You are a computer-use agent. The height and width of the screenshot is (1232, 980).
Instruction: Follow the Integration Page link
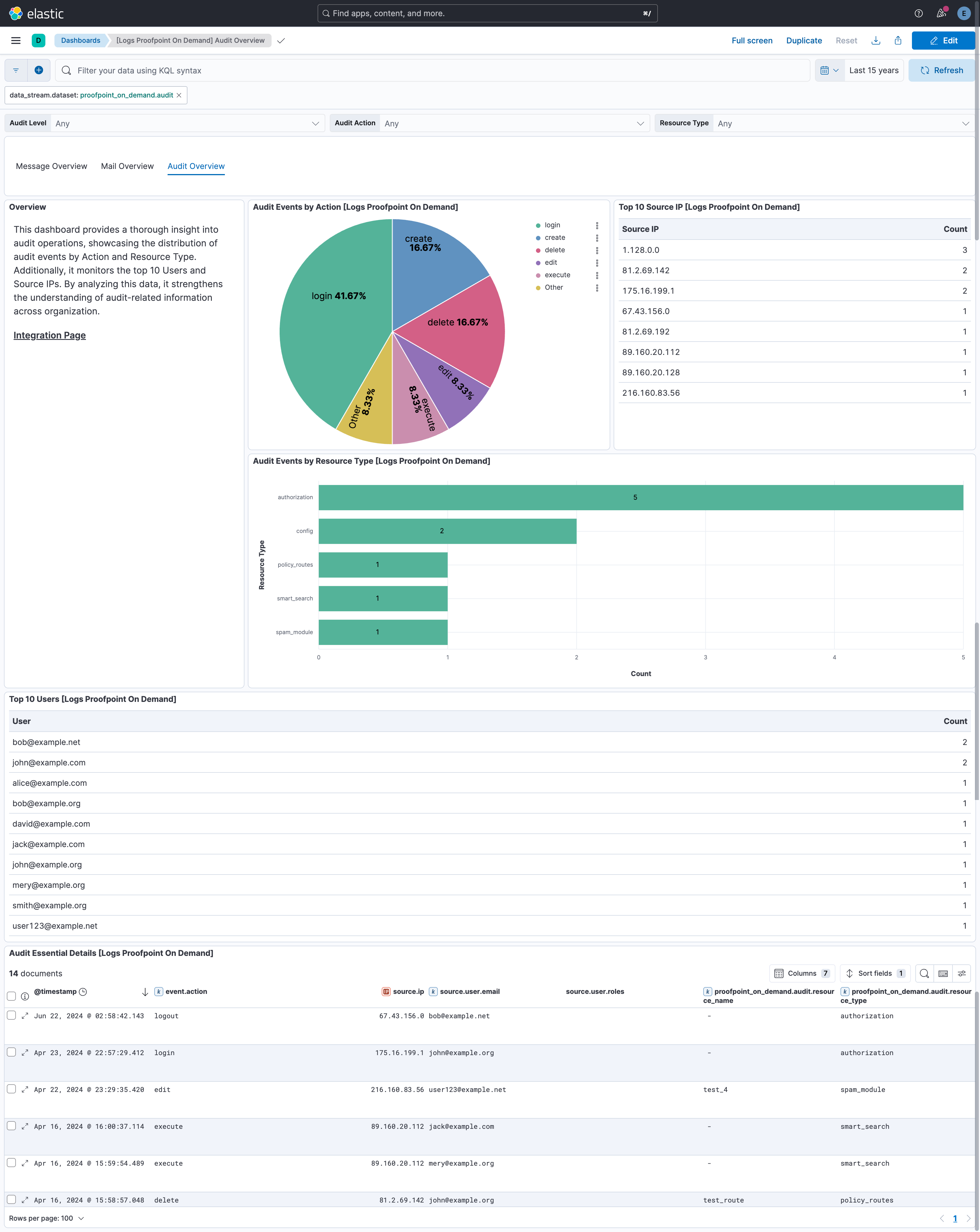[49, 335]
